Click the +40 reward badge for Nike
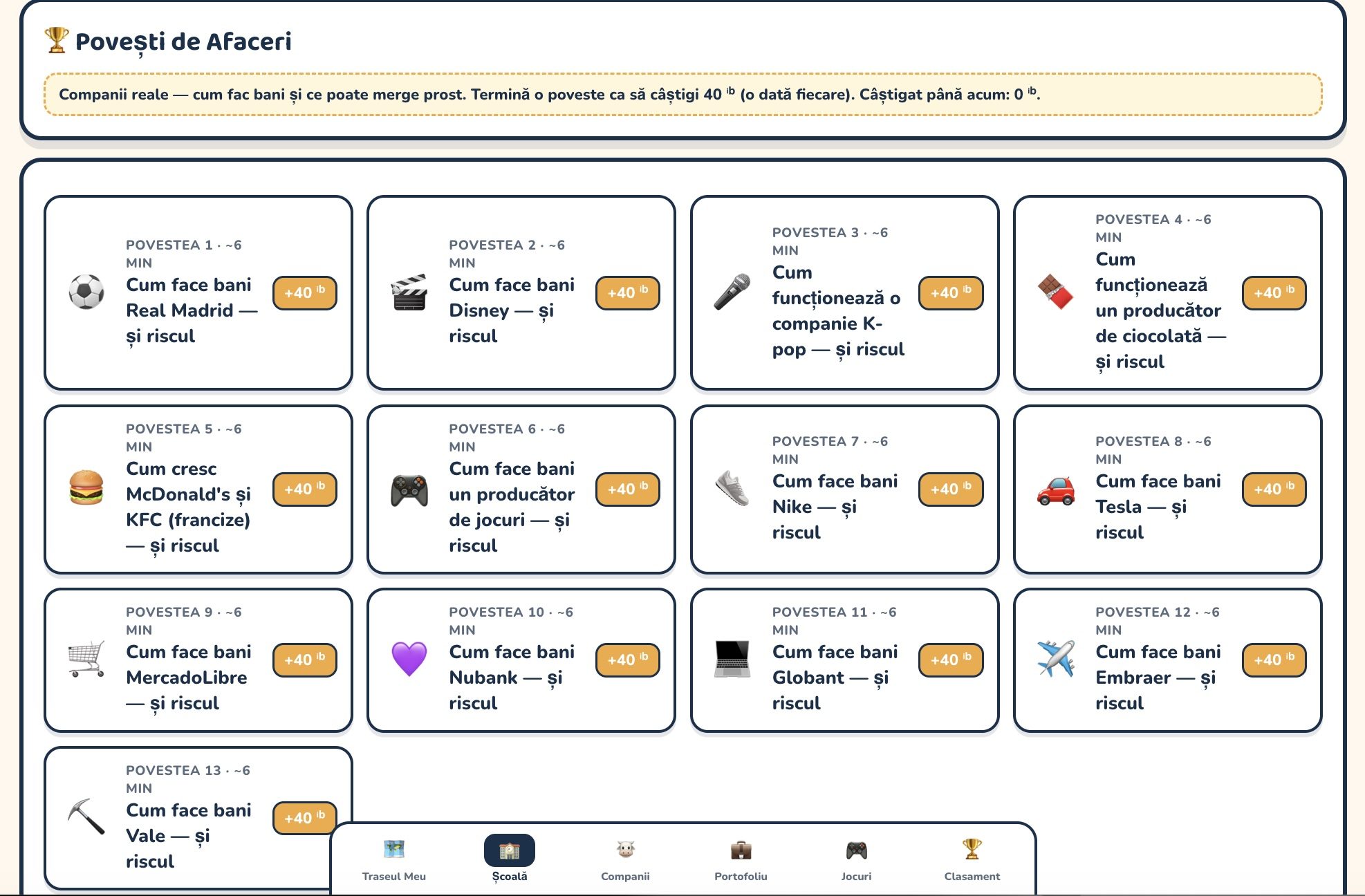1365x896 pixels. (x=951, y=489)
